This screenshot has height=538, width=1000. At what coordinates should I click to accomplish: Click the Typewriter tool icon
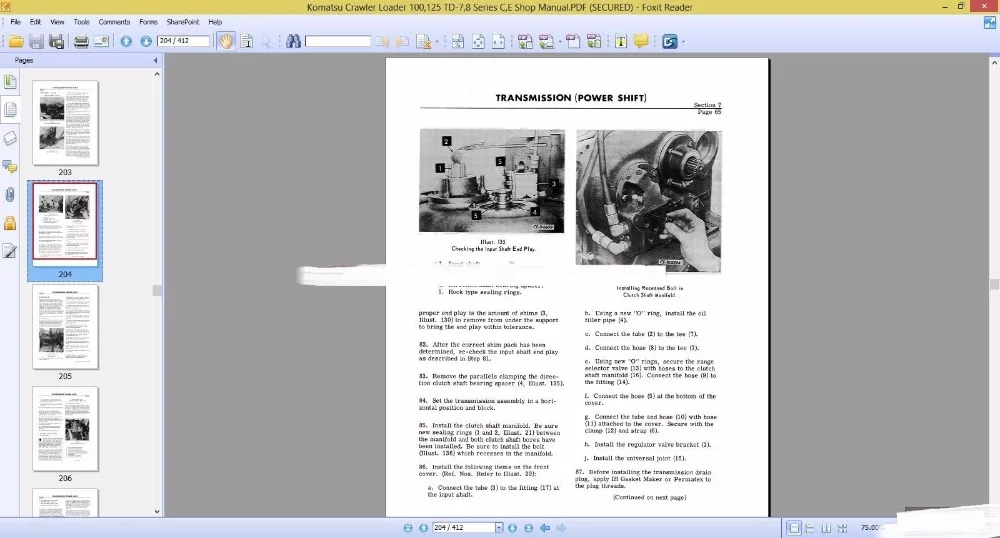pyautogui.click(x=621, y=41)
